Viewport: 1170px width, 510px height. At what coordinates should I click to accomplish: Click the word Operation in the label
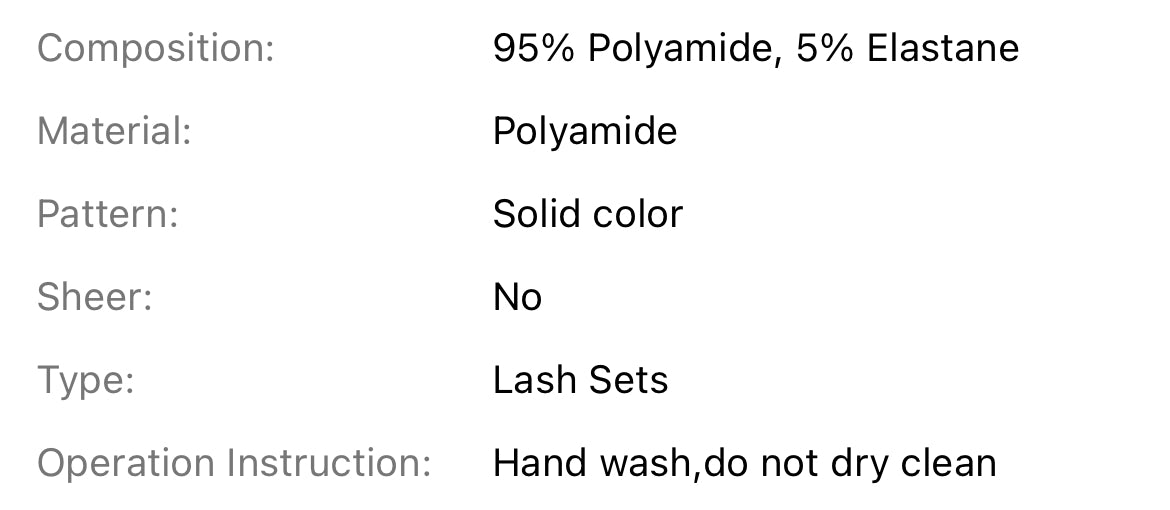tap(128, 463)
